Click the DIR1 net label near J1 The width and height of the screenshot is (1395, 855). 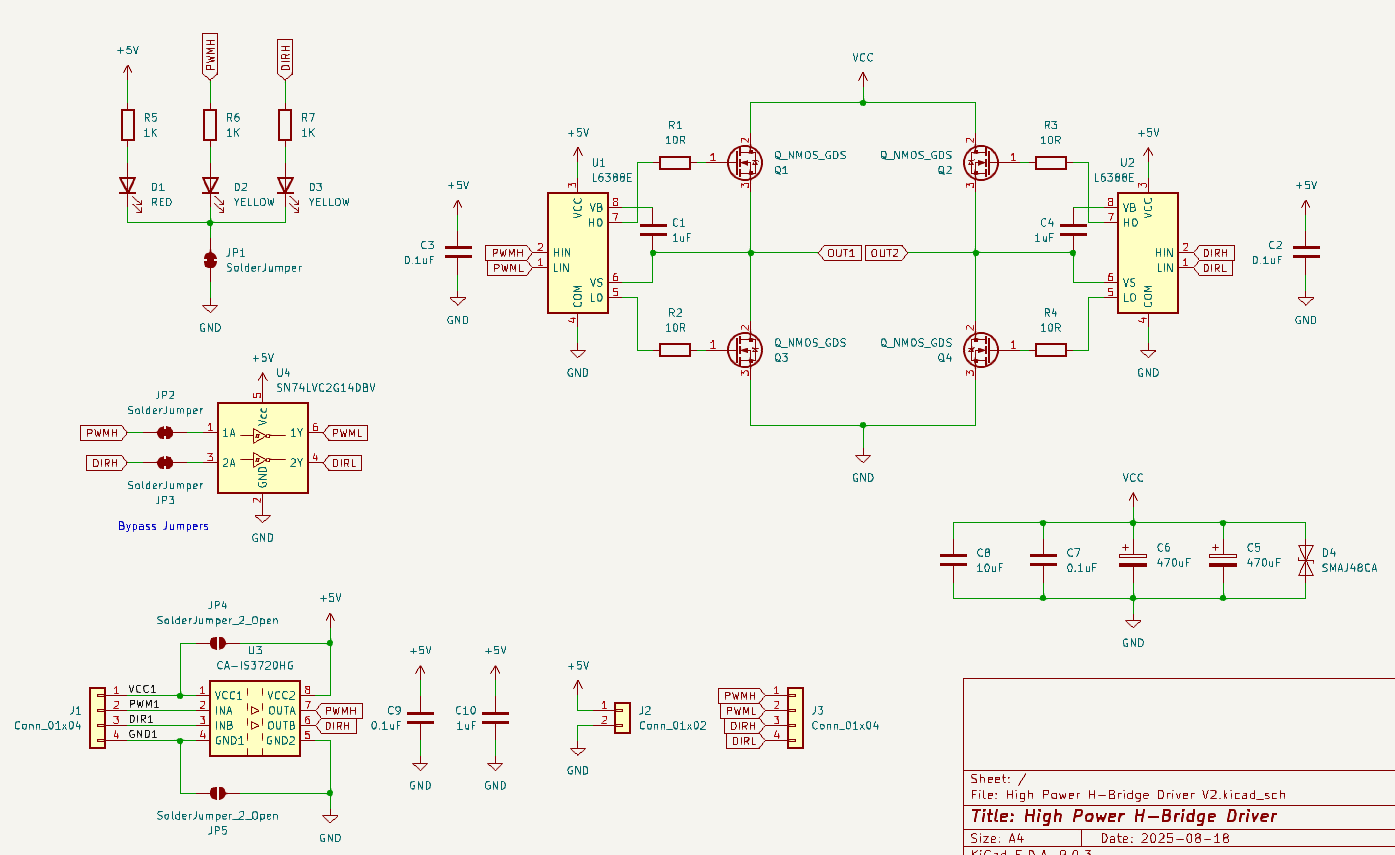(x=141, y=719)
